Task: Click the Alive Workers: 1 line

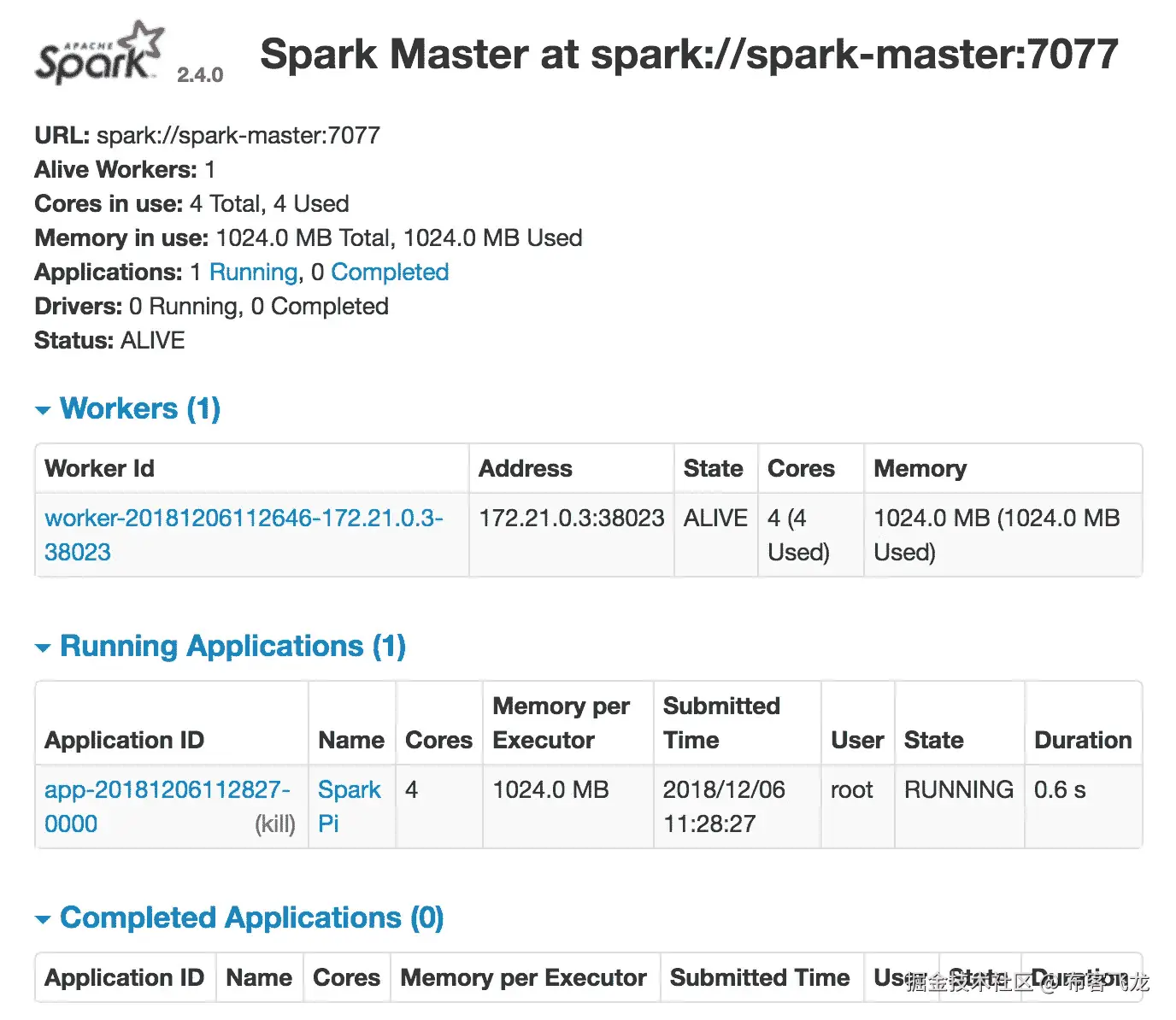Action: click(125, 169)
